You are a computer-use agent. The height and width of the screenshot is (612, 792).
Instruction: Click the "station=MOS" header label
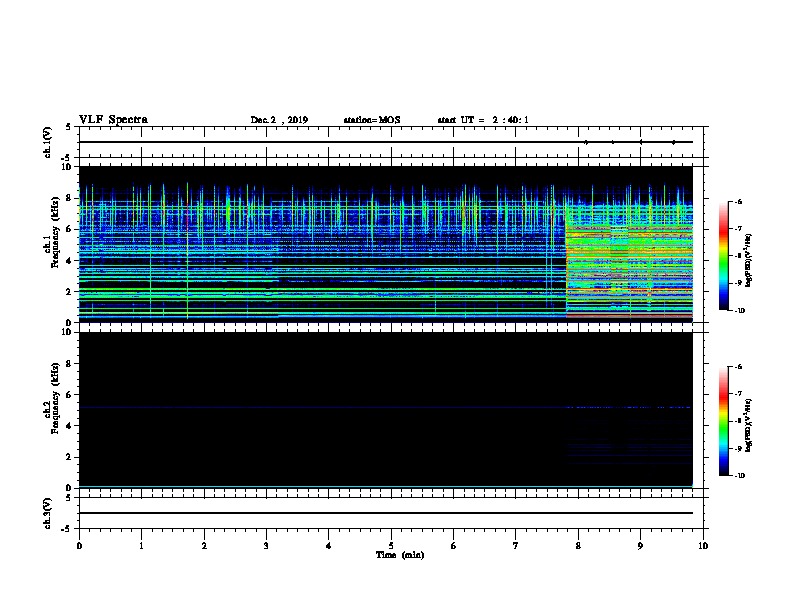tap(372, 120)
